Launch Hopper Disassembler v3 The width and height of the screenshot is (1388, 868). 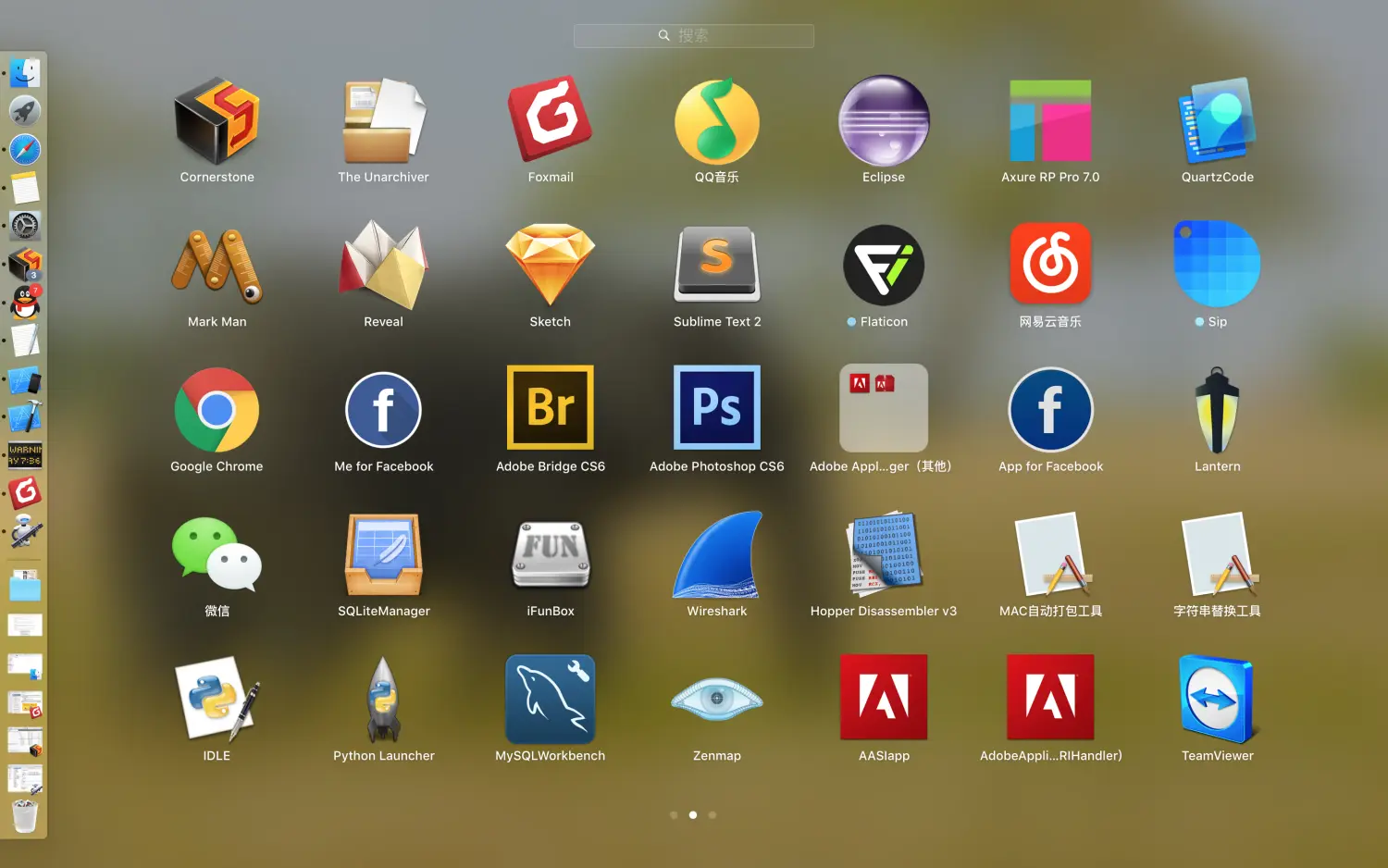pyautogui.click(x=884, y=554)
